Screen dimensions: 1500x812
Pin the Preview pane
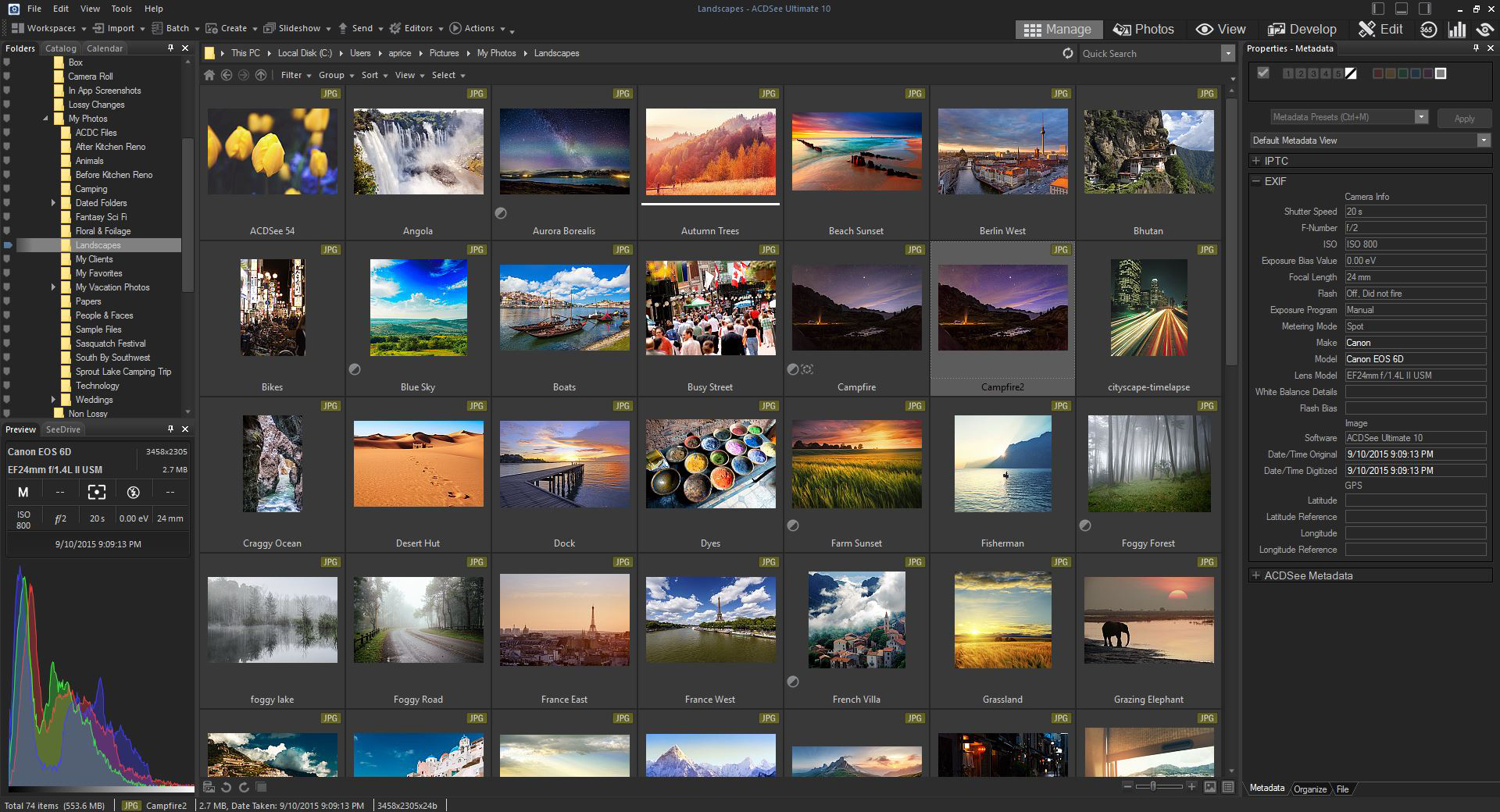coord(170,429)
